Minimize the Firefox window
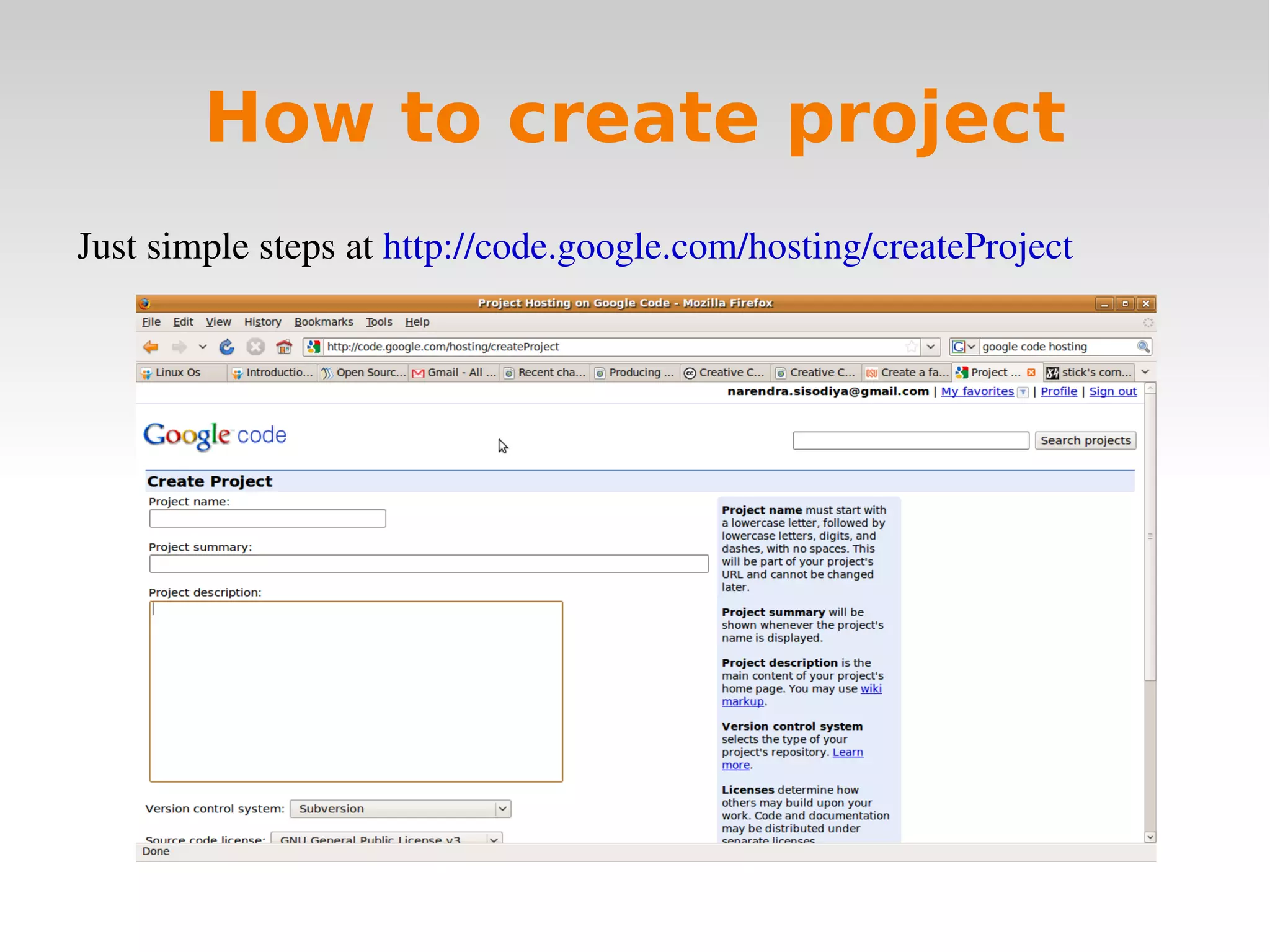This screenshot has width=1270, height=952. pyautogui.click(x=1104, y=303)
